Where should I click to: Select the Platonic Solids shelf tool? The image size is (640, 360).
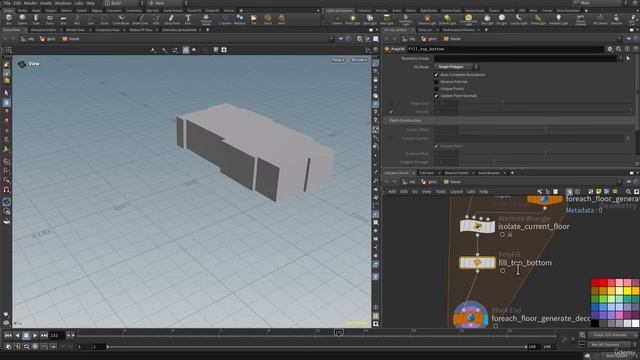[x=206, y=19]
